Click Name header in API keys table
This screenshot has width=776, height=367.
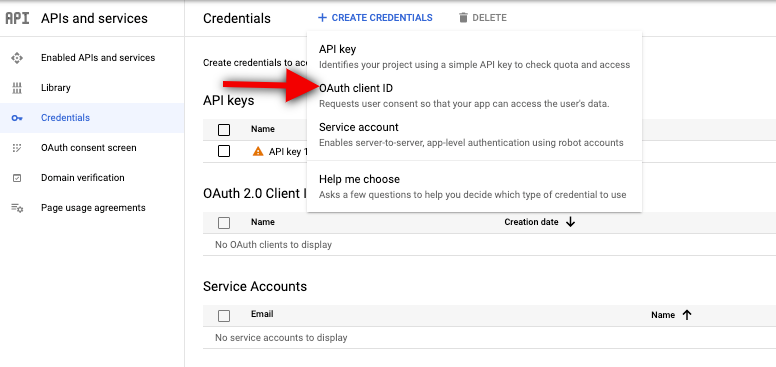click(263, 129)
